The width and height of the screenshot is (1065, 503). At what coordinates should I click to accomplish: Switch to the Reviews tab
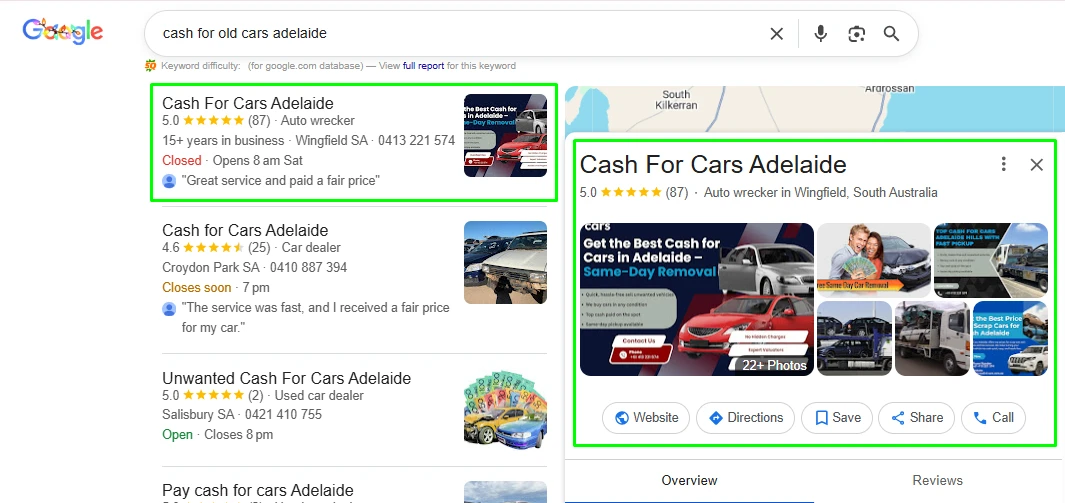tap(937, 481)
